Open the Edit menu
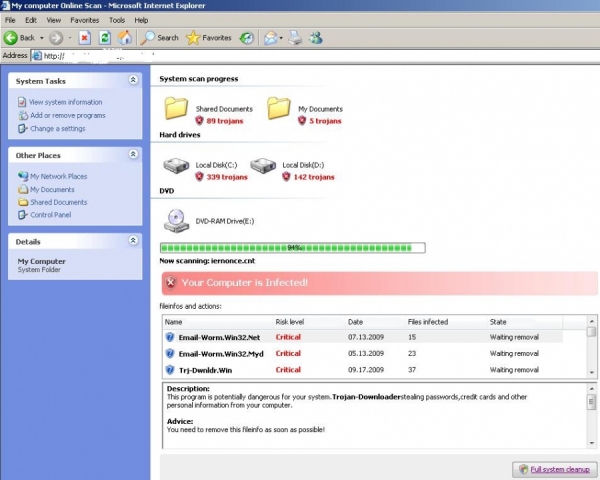The height and width of the screenshot is (480, 600). tap(31, 20)
